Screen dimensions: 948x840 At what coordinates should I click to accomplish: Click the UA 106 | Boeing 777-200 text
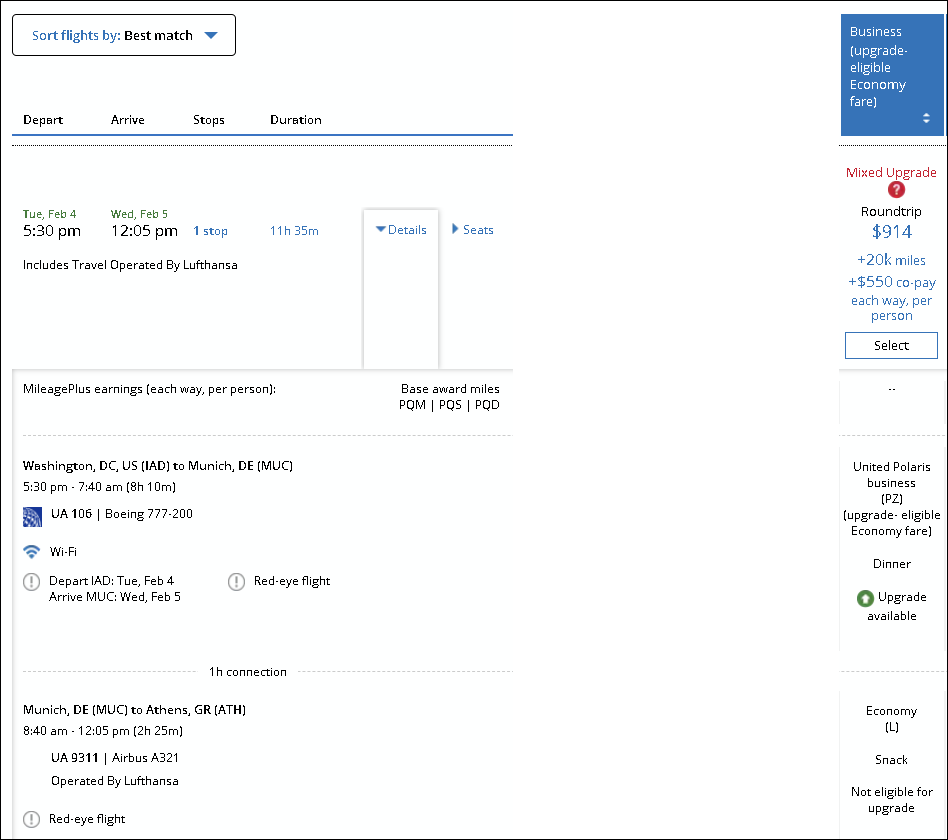122,514
